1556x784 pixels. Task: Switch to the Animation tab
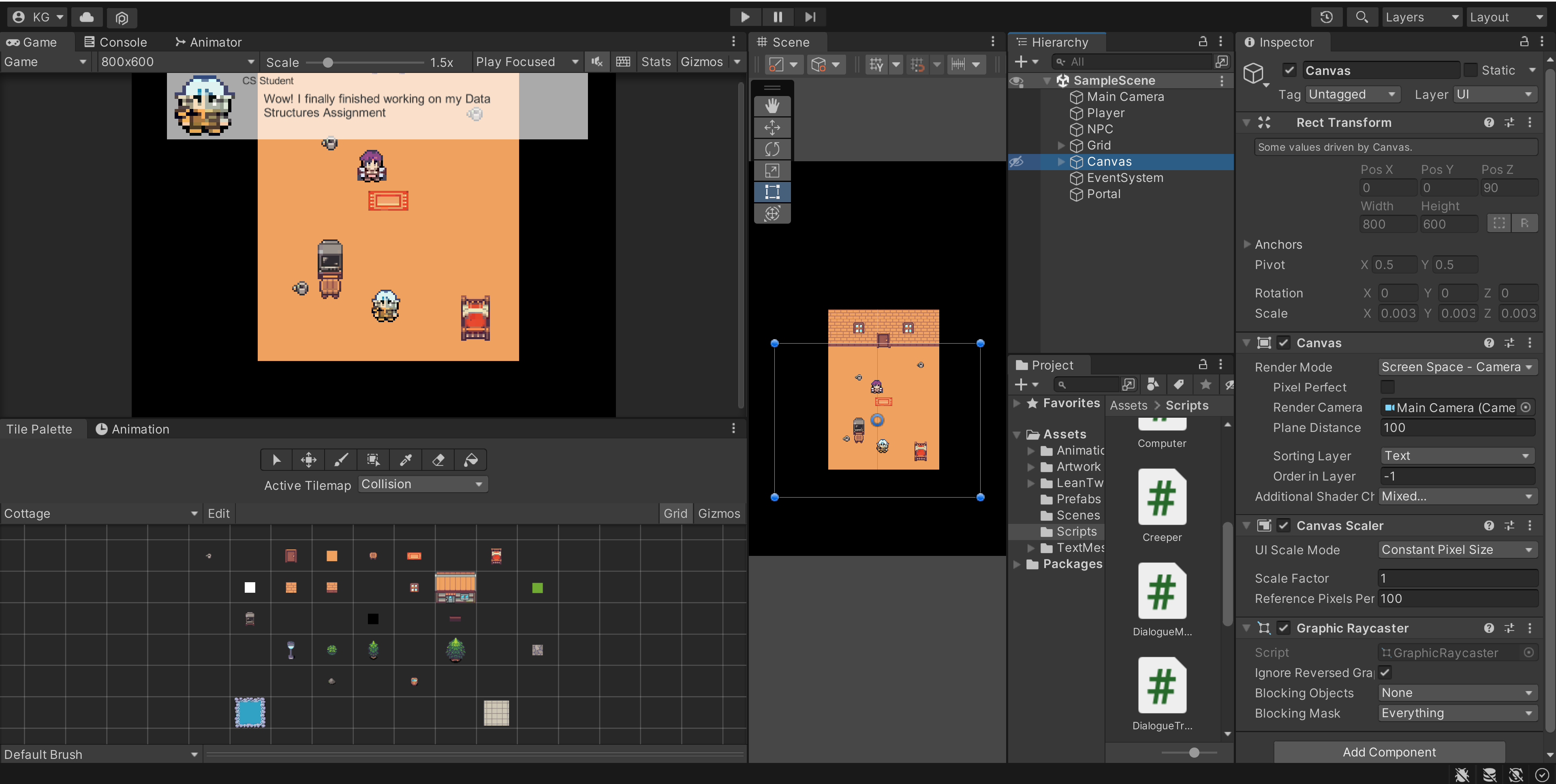133,429
